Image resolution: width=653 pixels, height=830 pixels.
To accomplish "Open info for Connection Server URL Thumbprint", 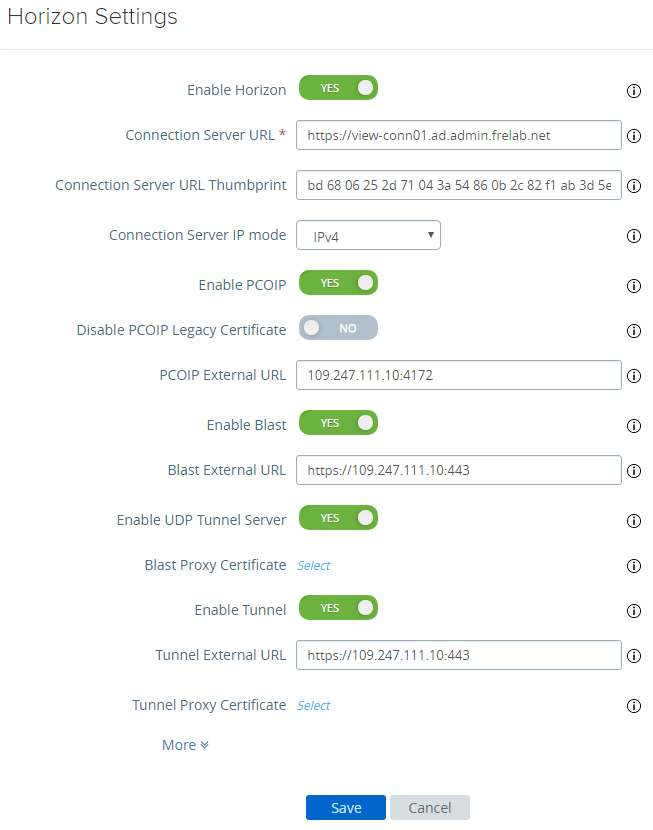I will point(633,186).
